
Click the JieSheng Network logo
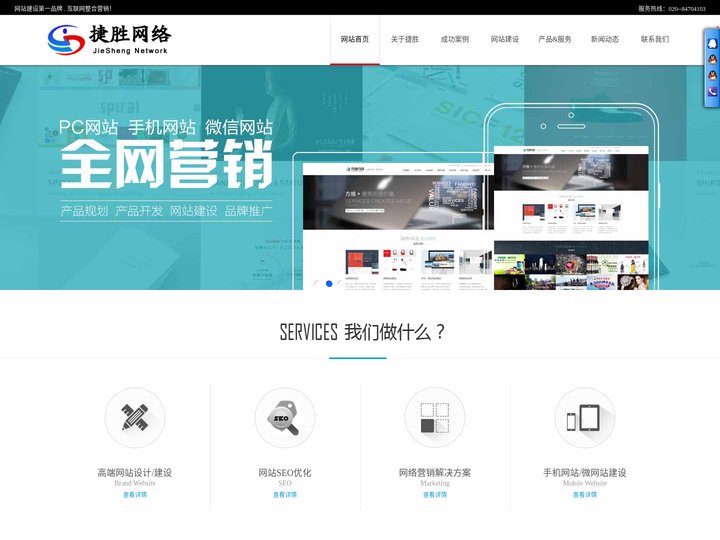coord(109,39)
